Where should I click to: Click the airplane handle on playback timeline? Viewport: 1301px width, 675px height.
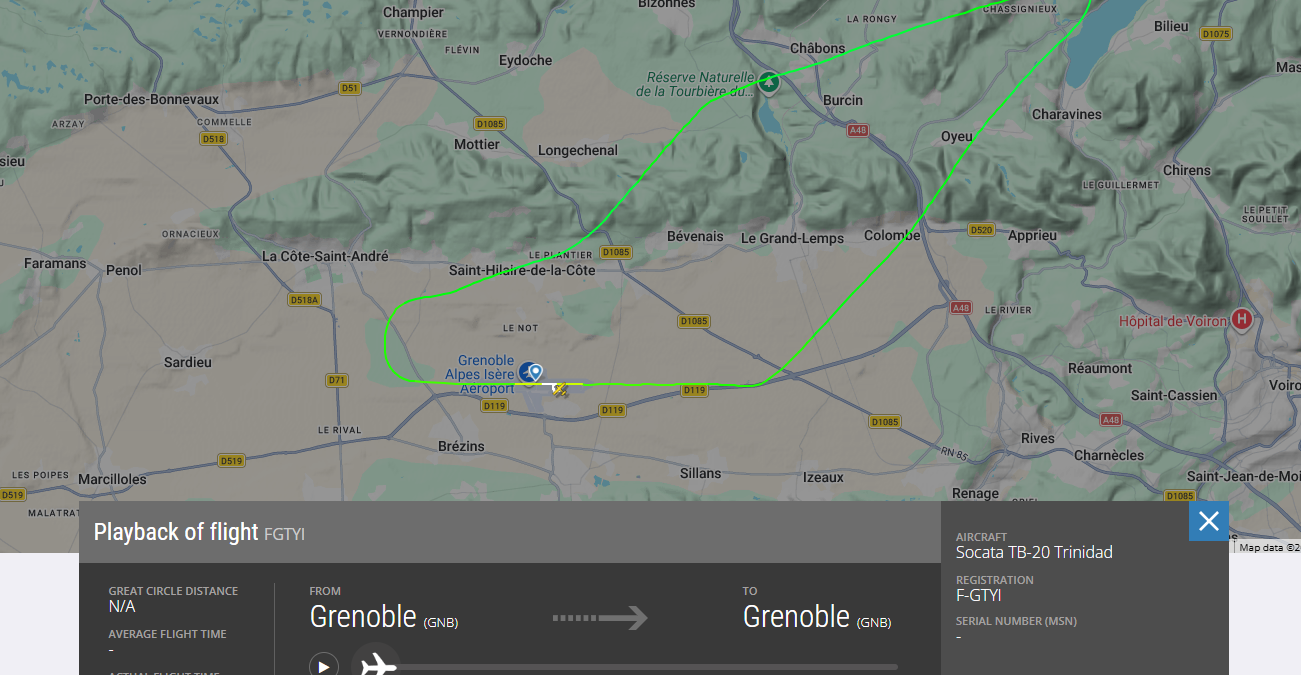(x=375, y=664)
